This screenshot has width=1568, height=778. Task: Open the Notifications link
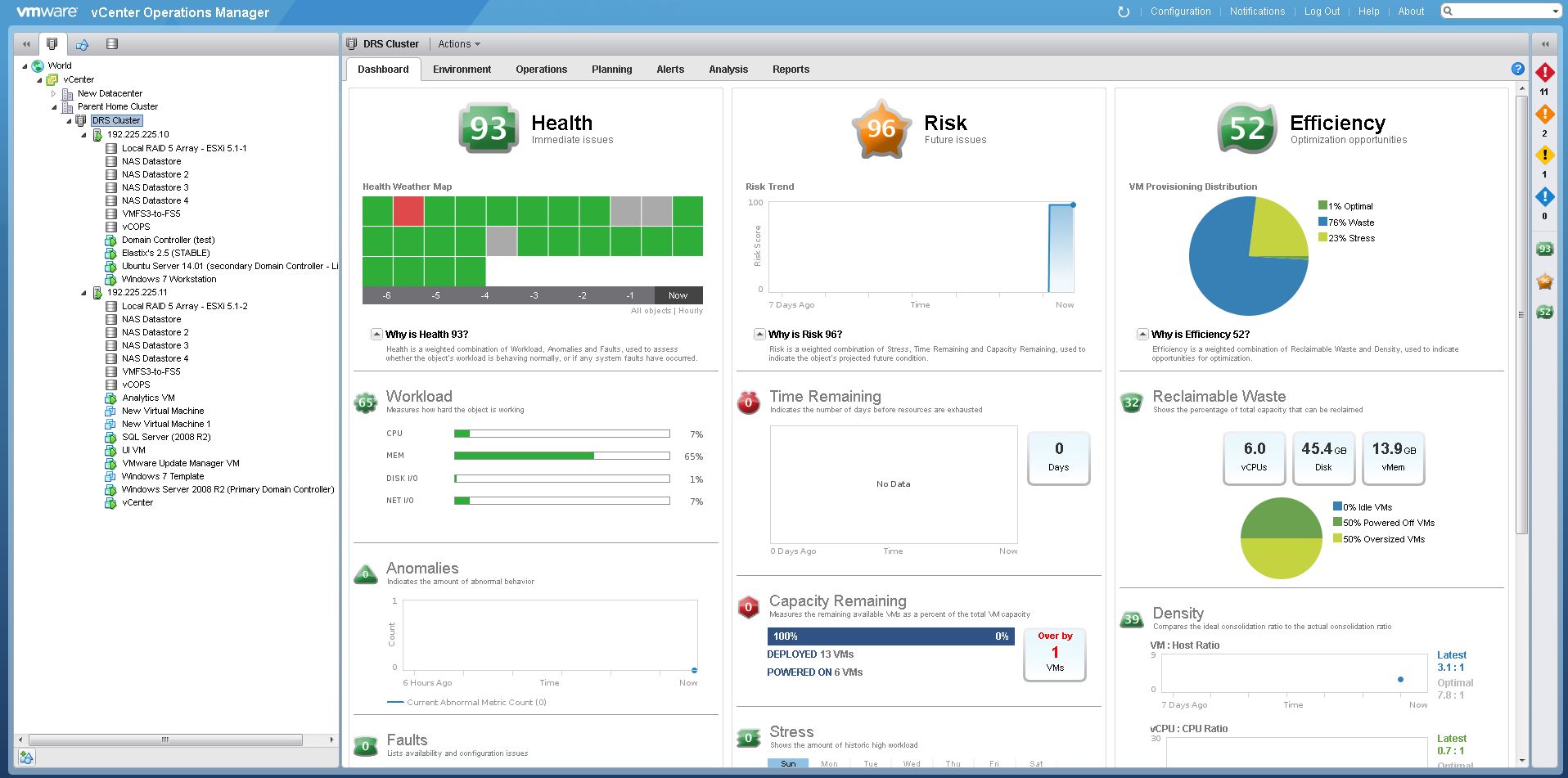(1257, 11)
